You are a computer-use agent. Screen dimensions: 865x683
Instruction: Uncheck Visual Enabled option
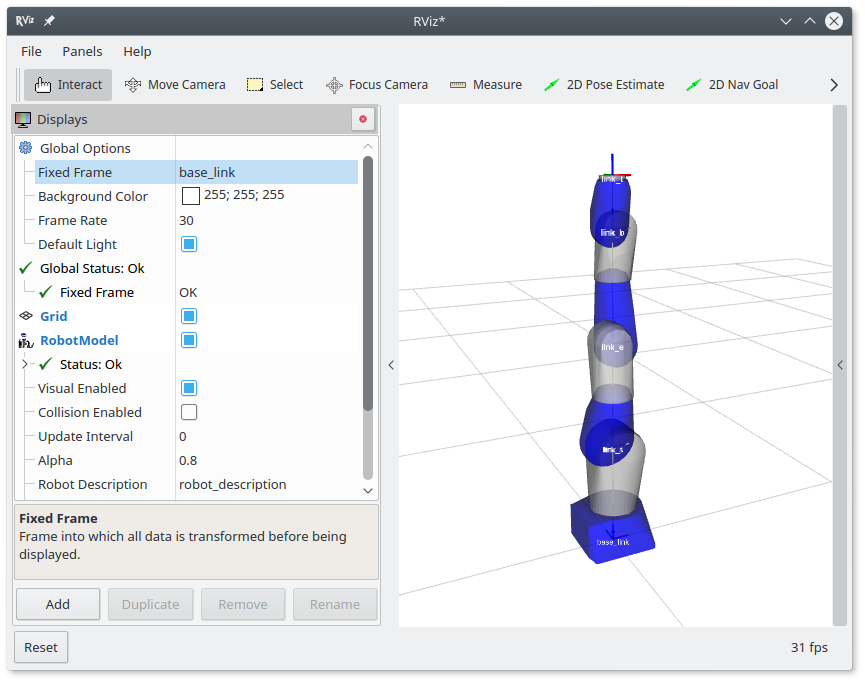189,388
